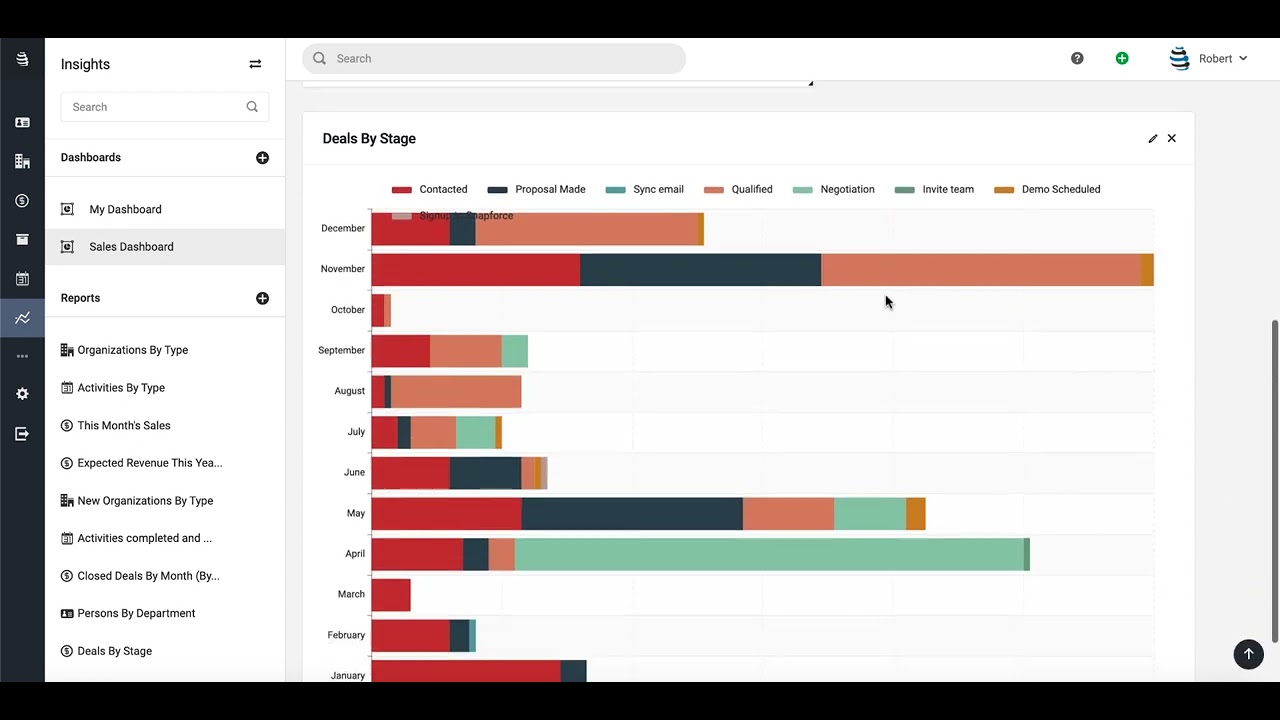The height and width of the screenshot is (720, 1280).
Task: Click the page vertical scrollbar
Action: tap(1274, 481)
